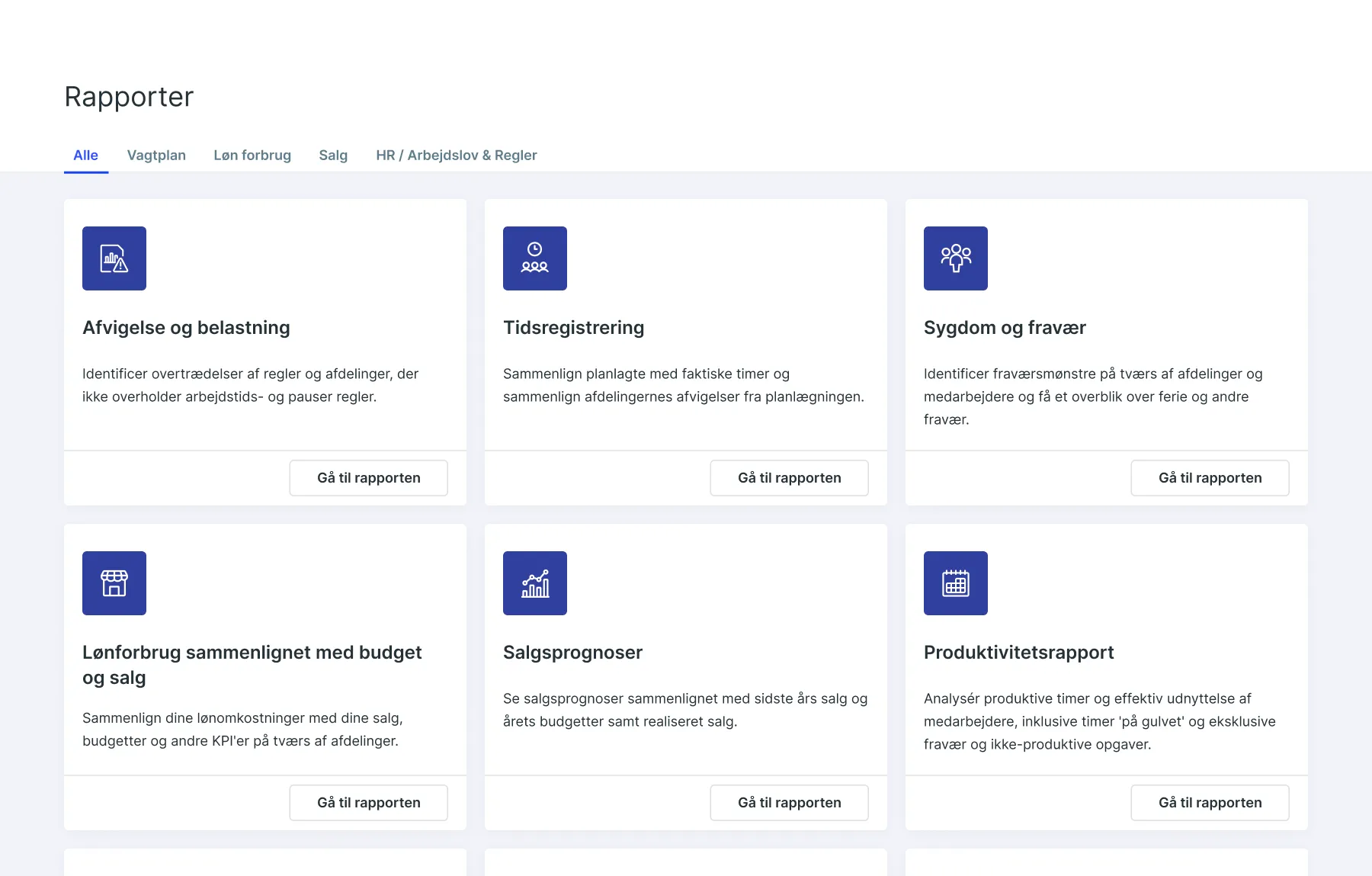Switch to the Vagtplan tab
Viewport: 1372px width, 876px height.
[156, 155]
